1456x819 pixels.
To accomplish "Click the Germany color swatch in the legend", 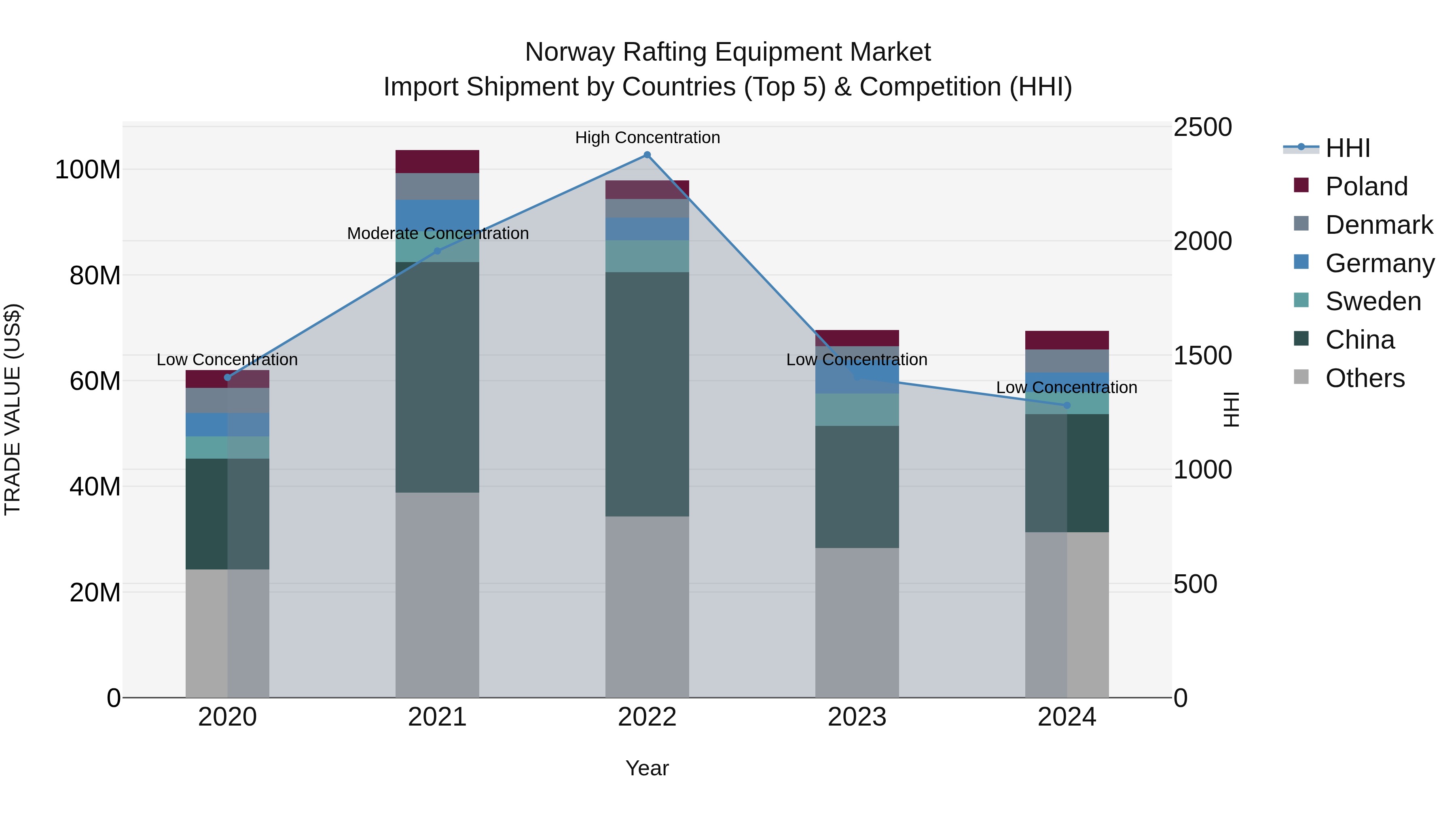I will (1301, 262).
